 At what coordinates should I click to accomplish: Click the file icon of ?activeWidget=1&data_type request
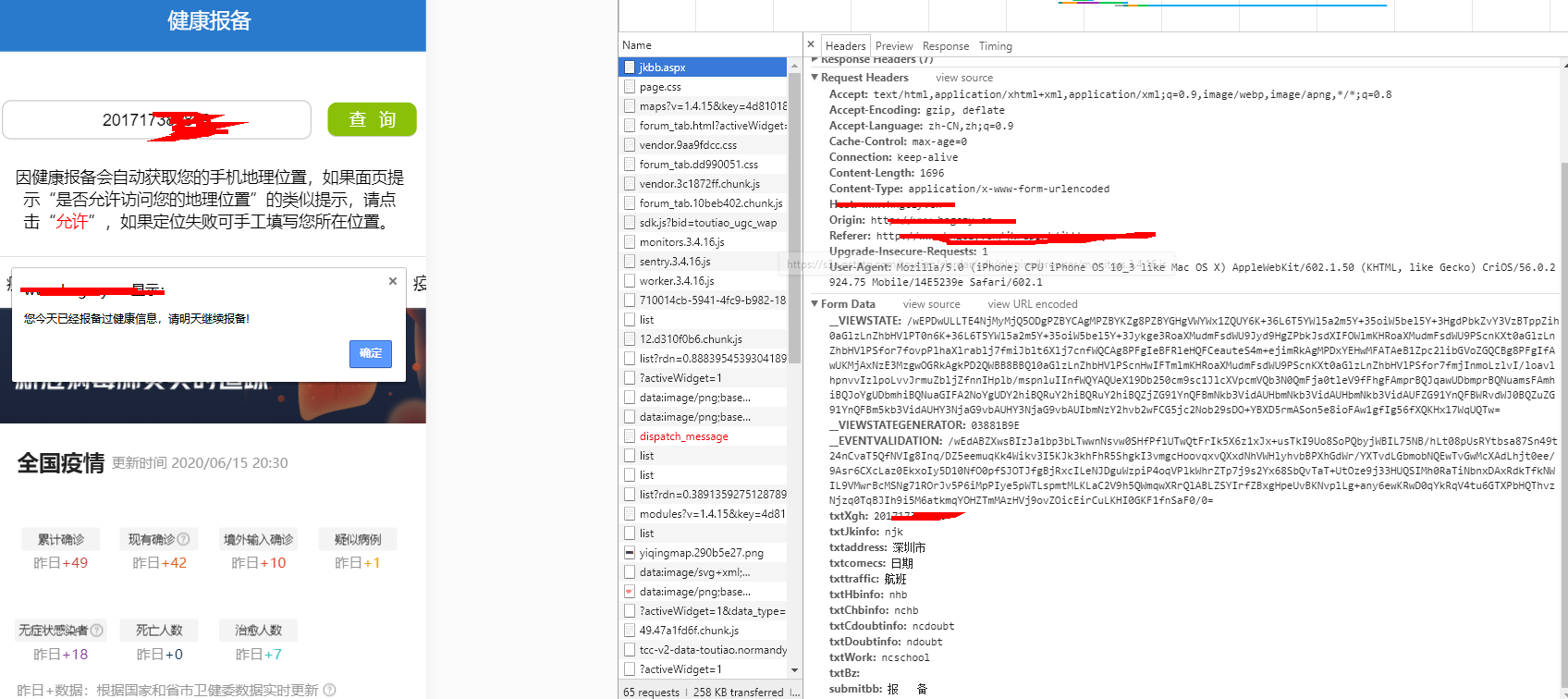point(630,611)
